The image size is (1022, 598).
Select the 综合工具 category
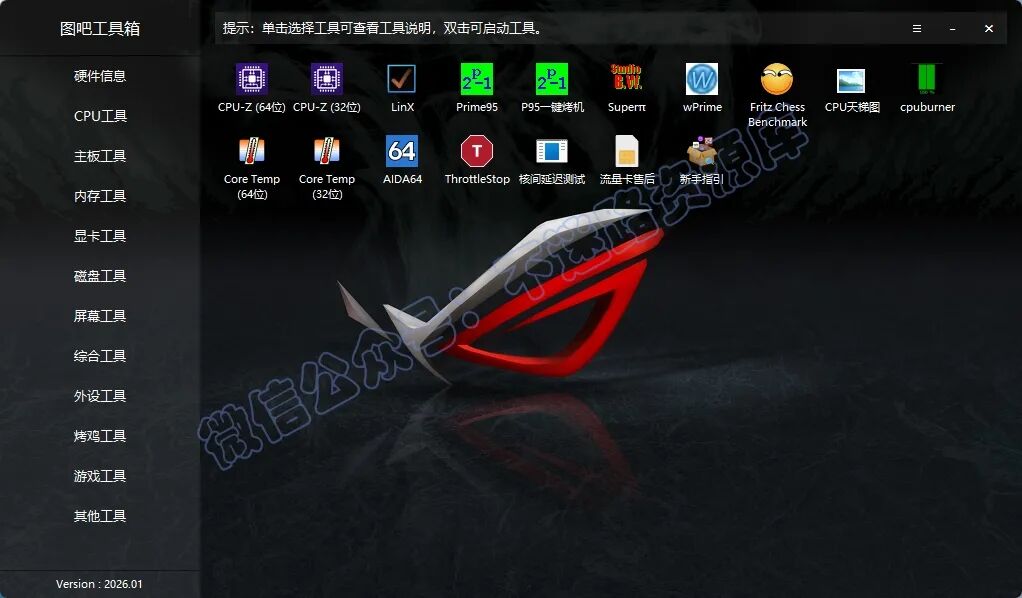[100, 356]
